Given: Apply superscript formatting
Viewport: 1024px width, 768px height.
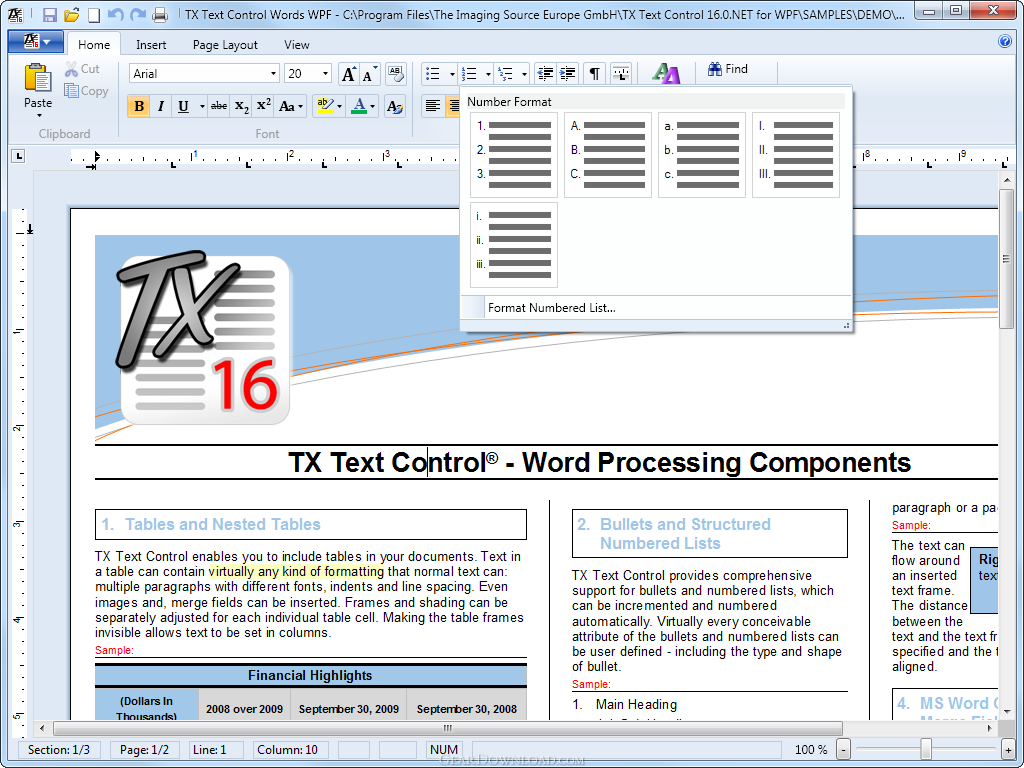Looking at the screenshot, I should click(264, 106).
